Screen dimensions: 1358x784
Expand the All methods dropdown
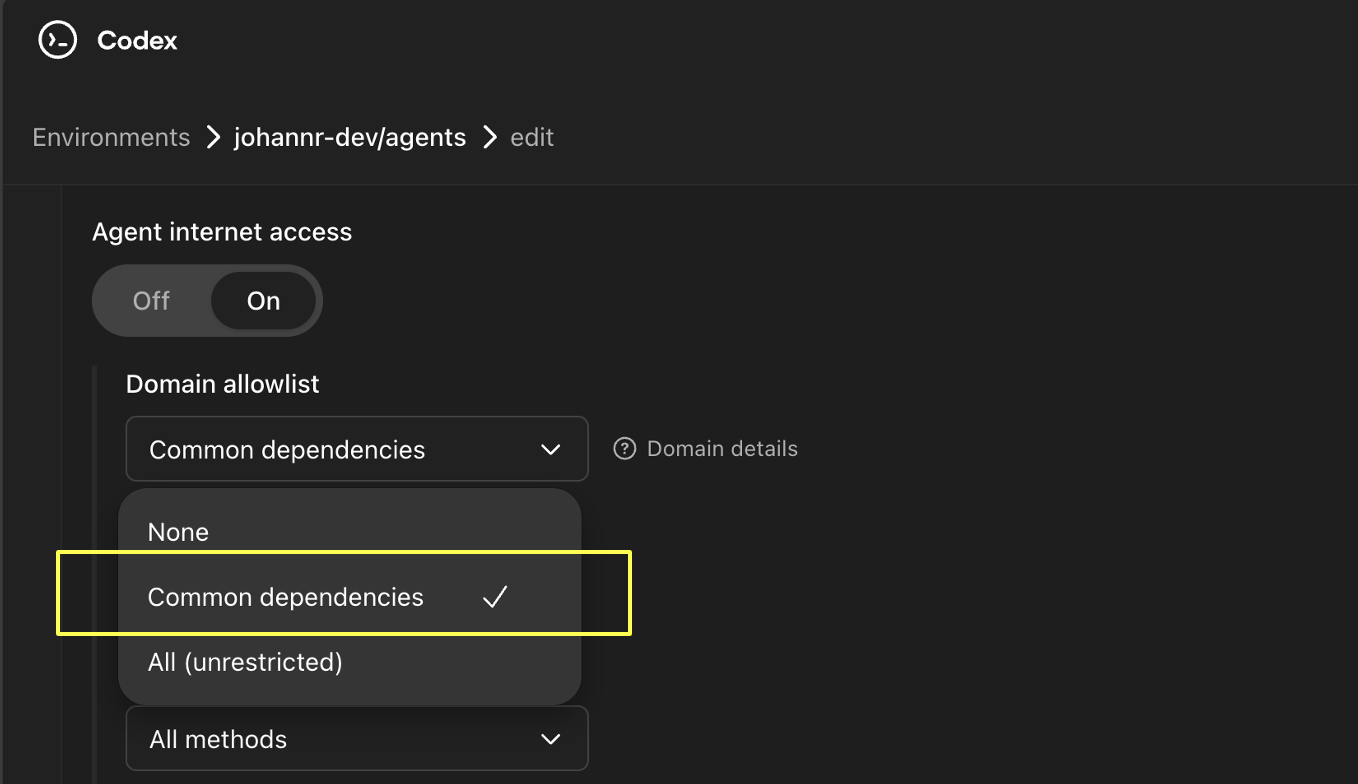pos(357,739)
